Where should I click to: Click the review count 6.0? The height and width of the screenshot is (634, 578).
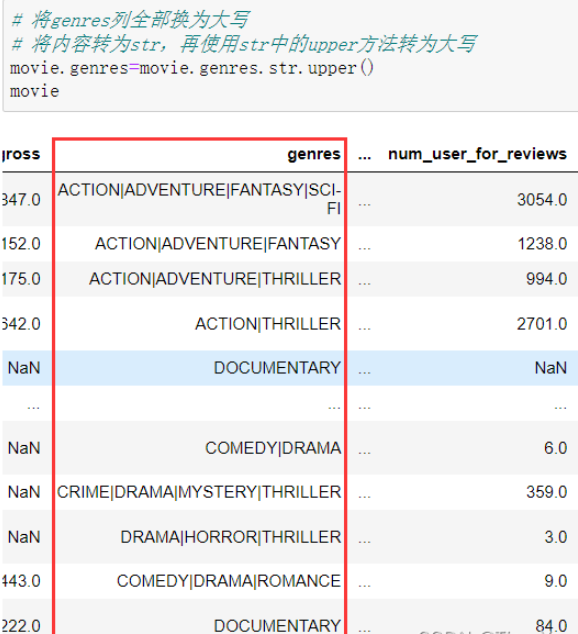click(555, 448)
